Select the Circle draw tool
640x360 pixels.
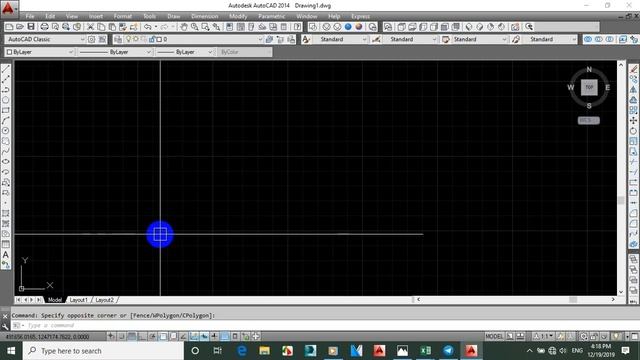[x=6, y=131]
